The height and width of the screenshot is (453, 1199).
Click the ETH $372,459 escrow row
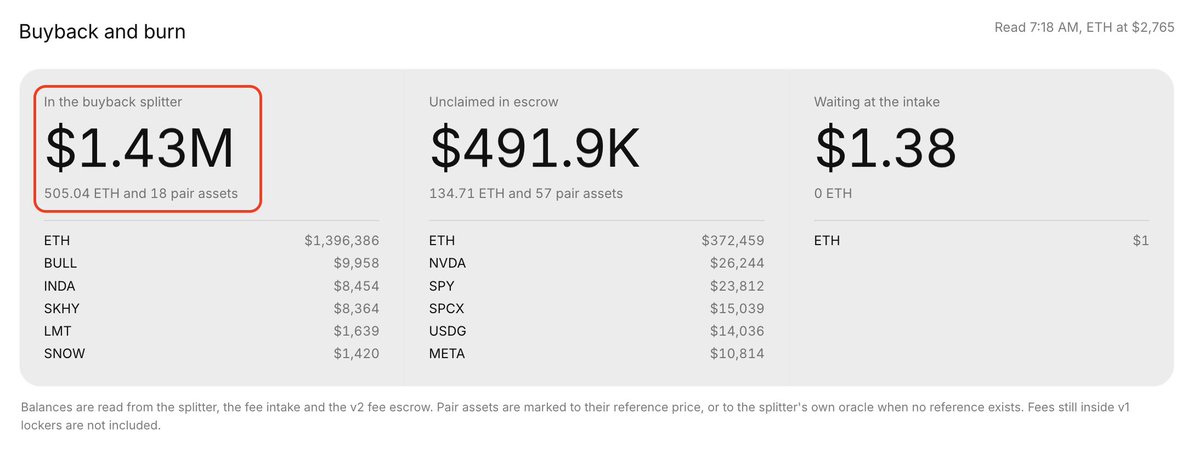(x=596, y=241)
